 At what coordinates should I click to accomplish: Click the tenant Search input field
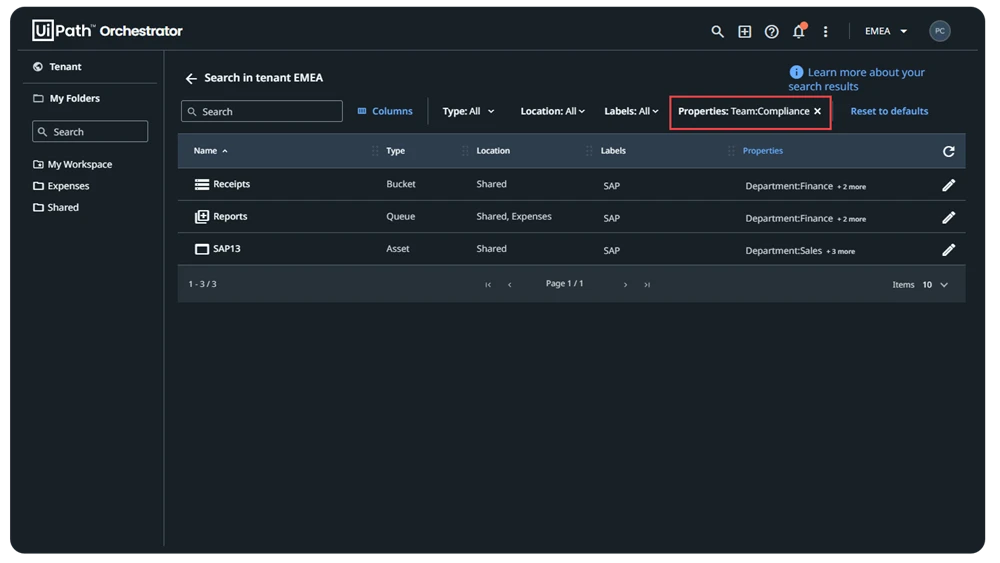tap(261, 111)
